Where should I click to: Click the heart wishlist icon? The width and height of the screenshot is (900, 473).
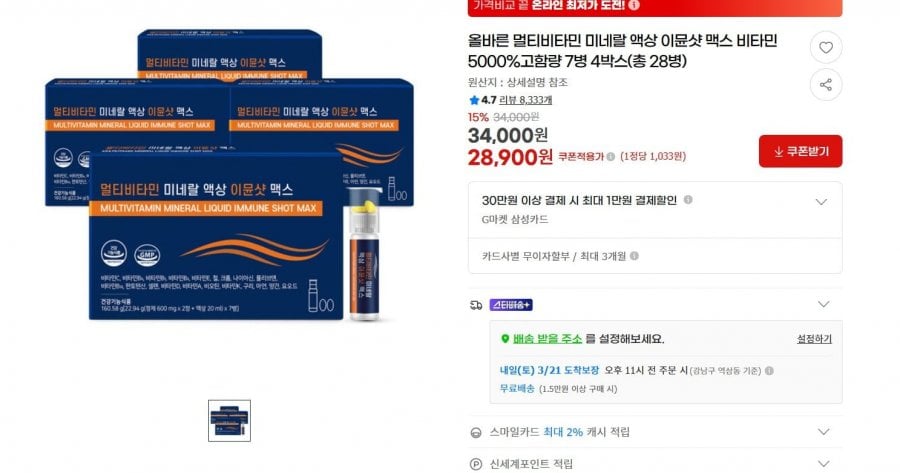[x=825, y=48]
